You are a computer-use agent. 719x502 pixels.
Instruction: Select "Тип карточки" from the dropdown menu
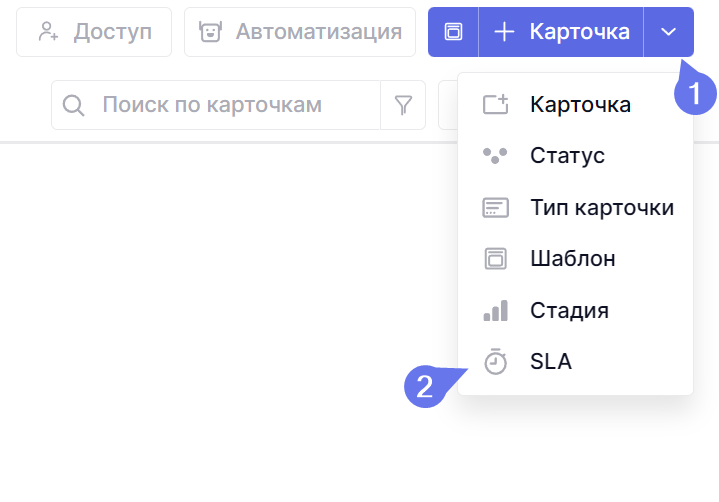tap(601, 207)
